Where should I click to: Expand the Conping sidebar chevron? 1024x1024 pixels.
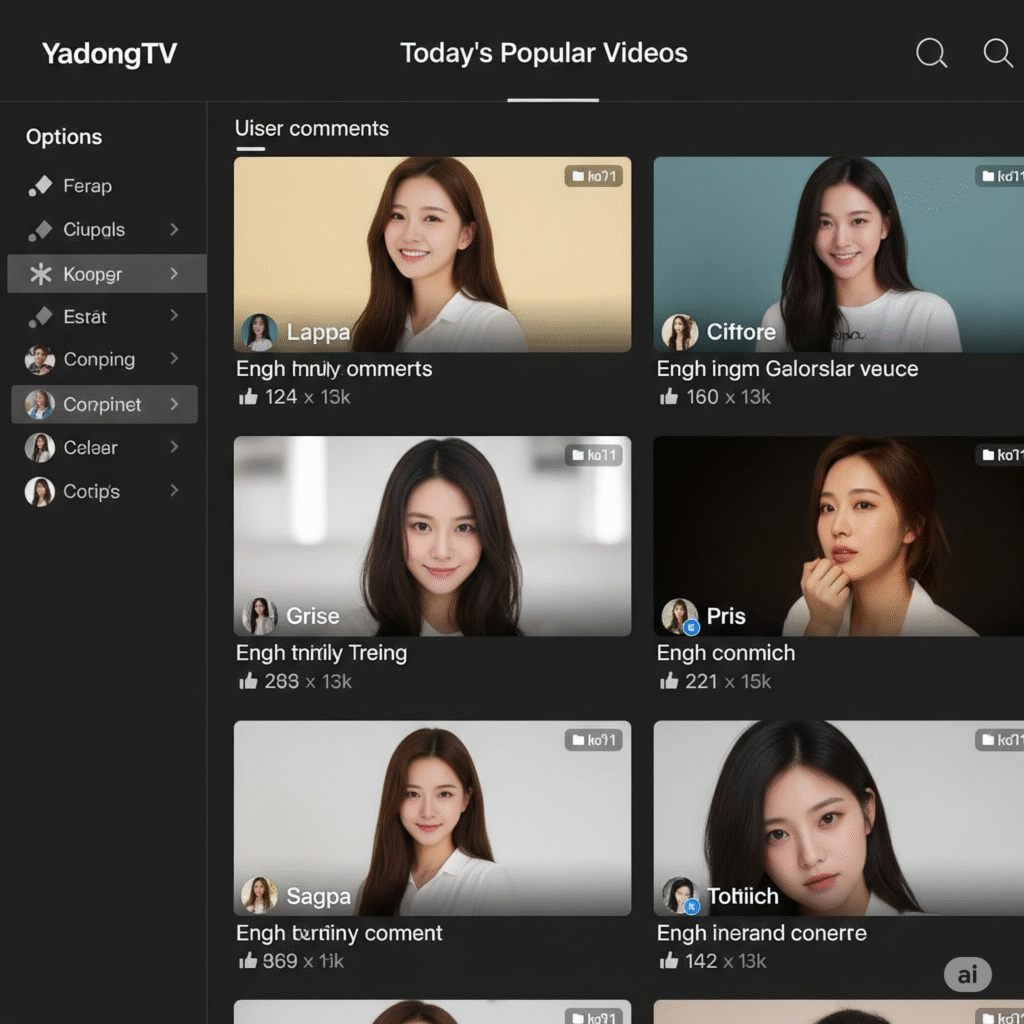pos(174,359)
